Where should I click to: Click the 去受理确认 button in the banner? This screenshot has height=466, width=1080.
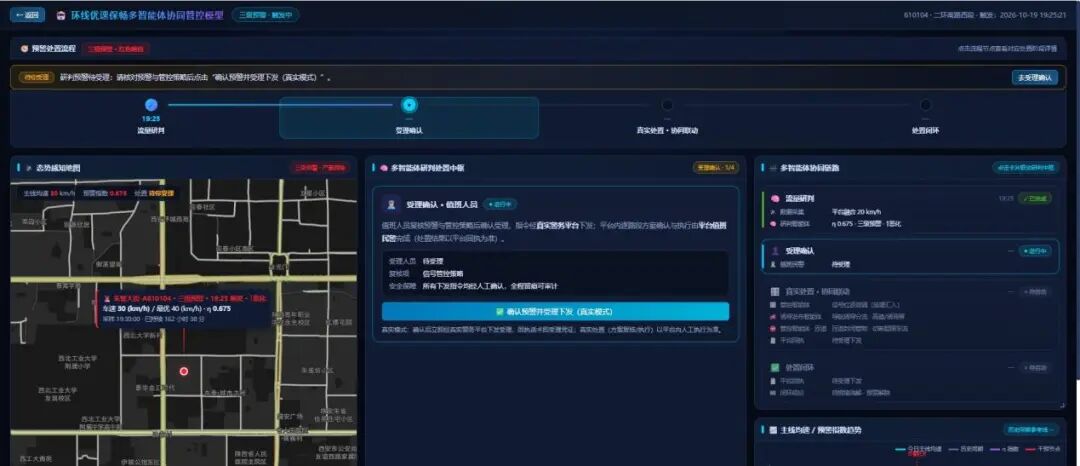[1035, 77]
